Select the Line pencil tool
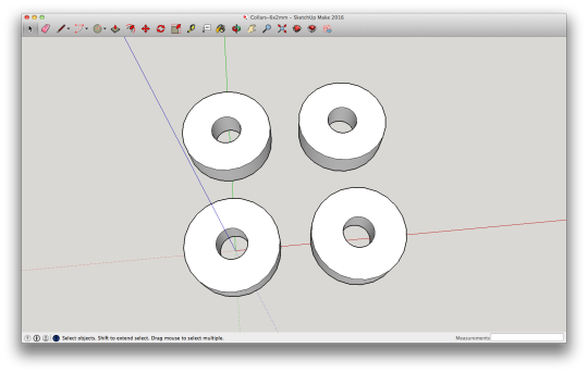The image size is (588, 373). [61, 29]
